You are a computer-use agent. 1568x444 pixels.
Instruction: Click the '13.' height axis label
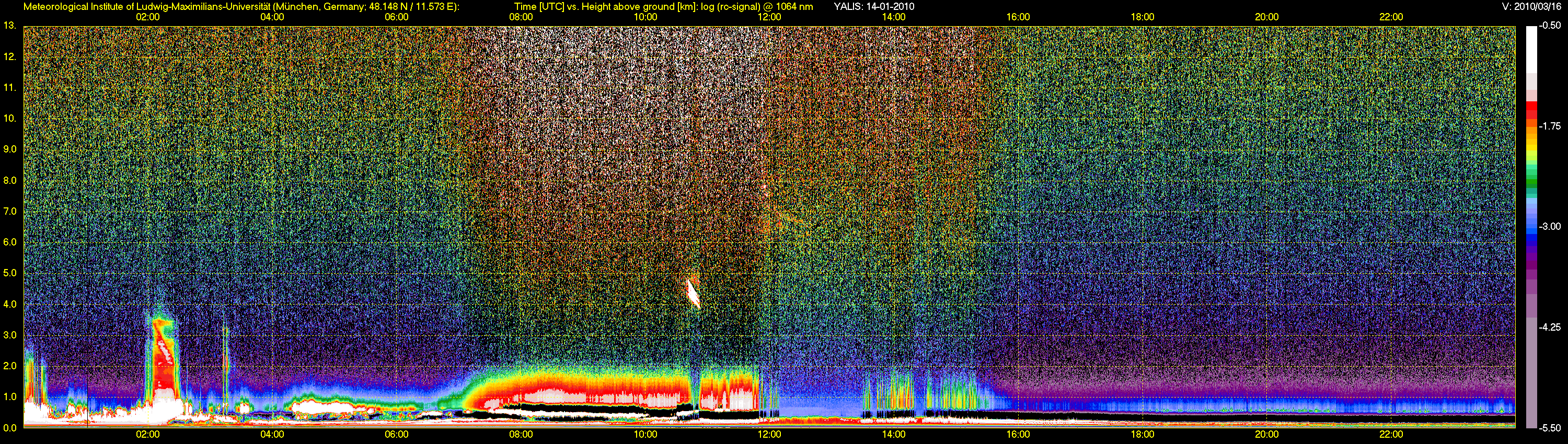[x=10, y=26]
